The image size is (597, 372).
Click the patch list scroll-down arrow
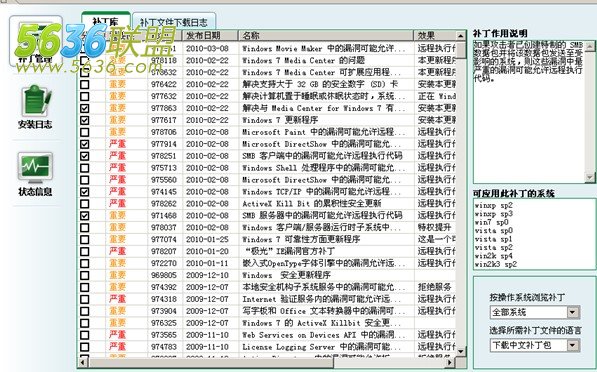click(461, 350)
